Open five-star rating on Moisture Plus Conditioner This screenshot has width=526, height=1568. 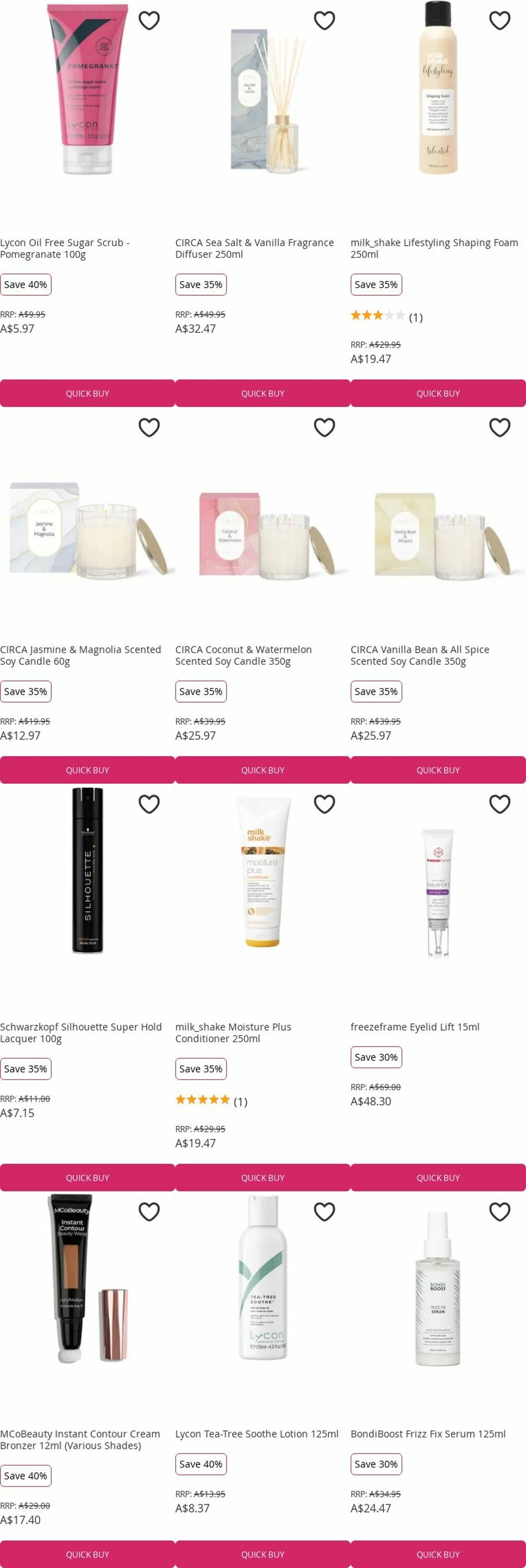[x=211, y=1101]
